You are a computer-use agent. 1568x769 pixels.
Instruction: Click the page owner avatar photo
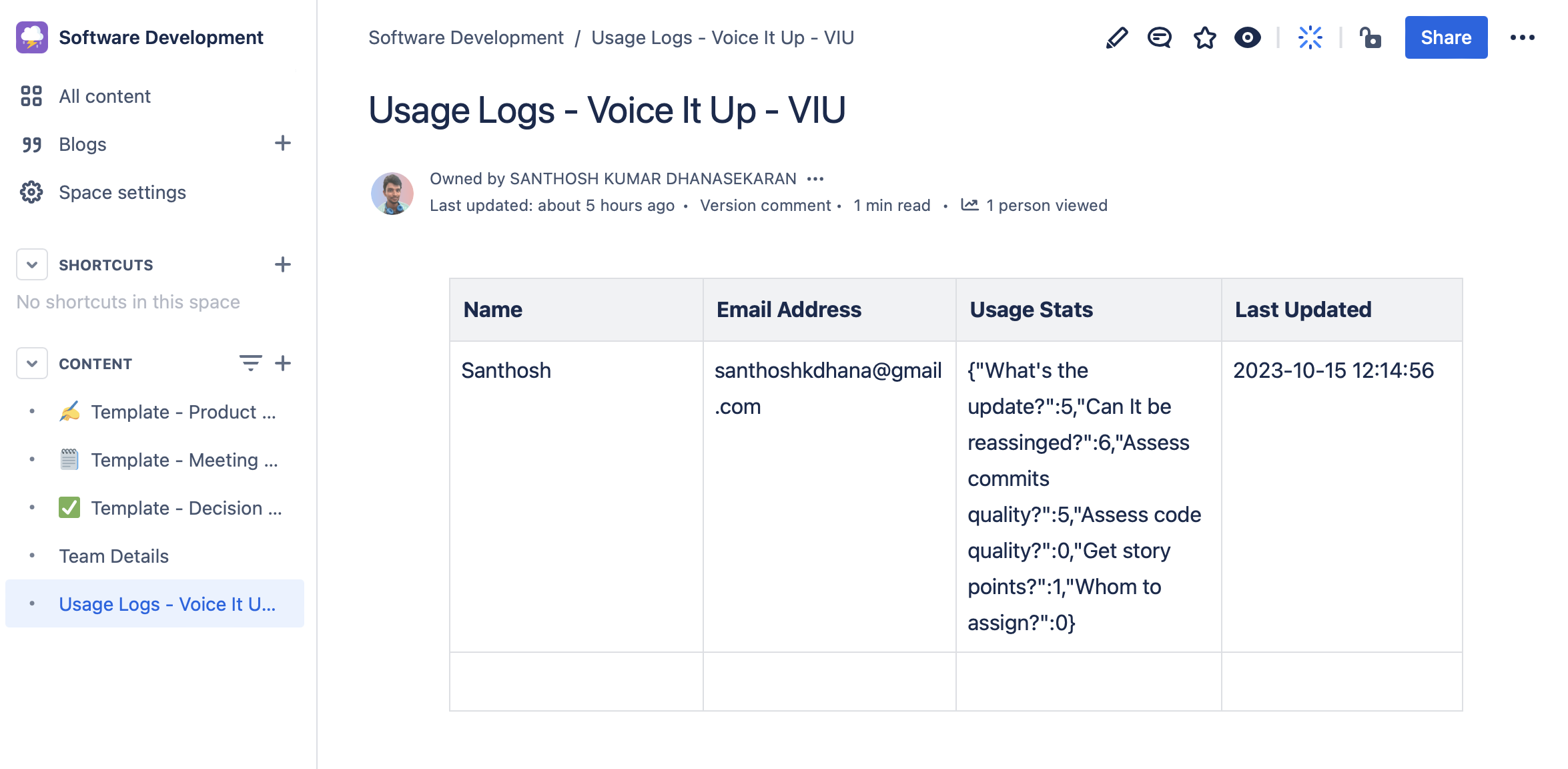tap(392, 193)
